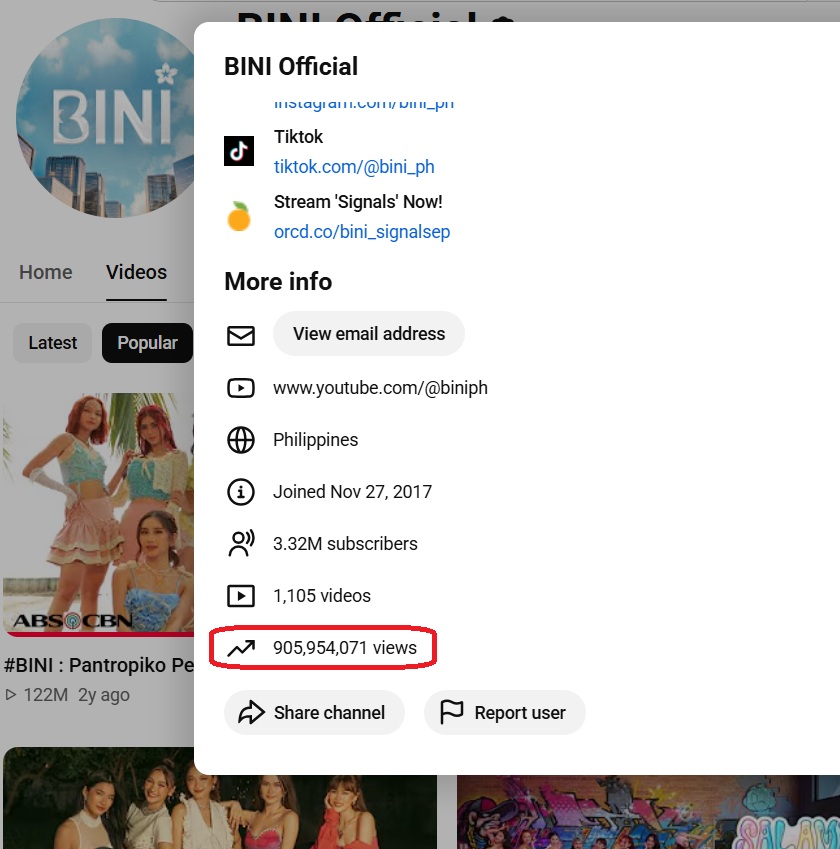840x849 pixels.
Task: Click the www.youtube.com/@biniph text
Action: pos(380,388)
